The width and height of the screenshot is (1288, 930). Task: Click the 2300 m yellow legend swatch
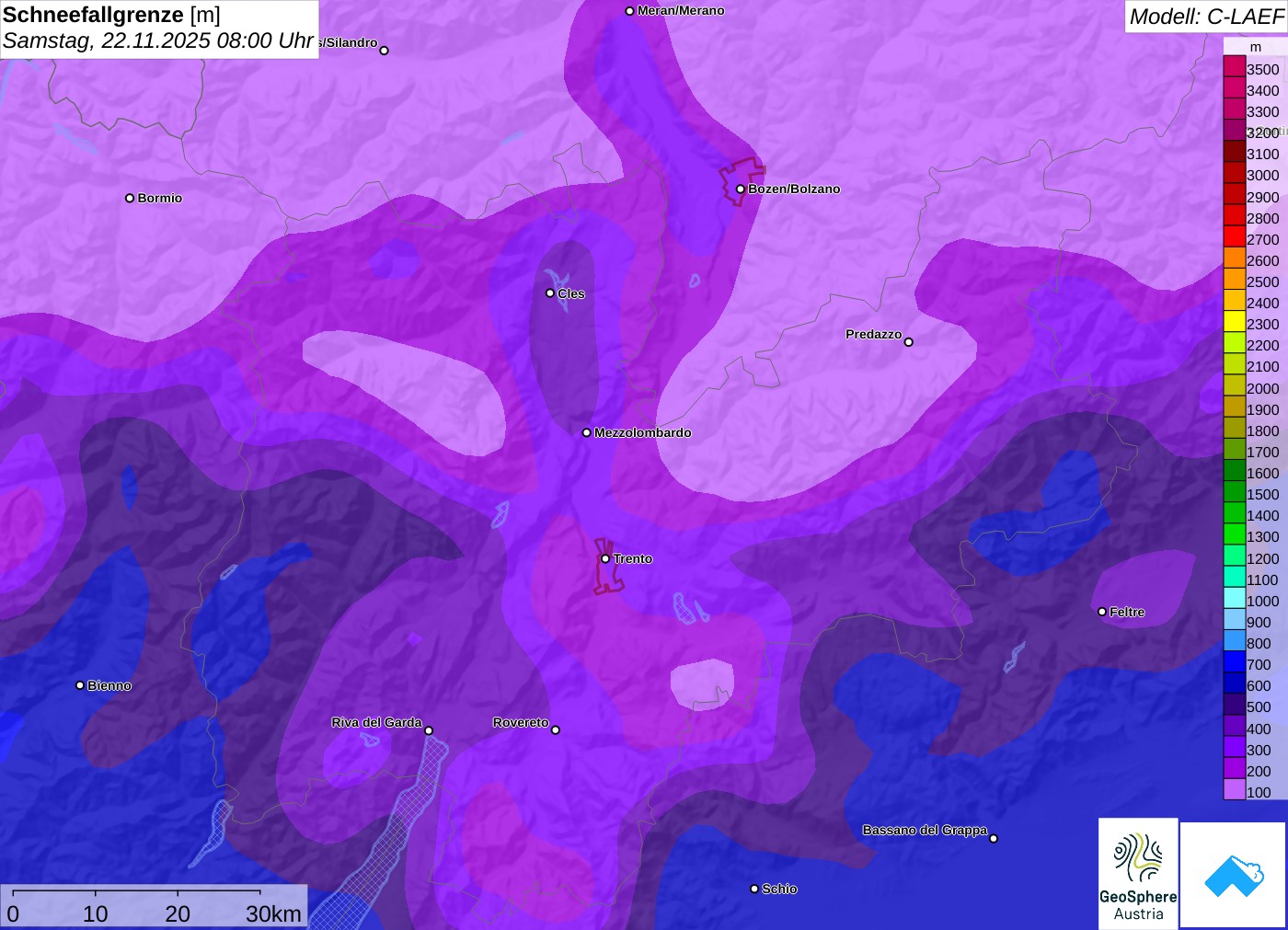pos(1234,322)
